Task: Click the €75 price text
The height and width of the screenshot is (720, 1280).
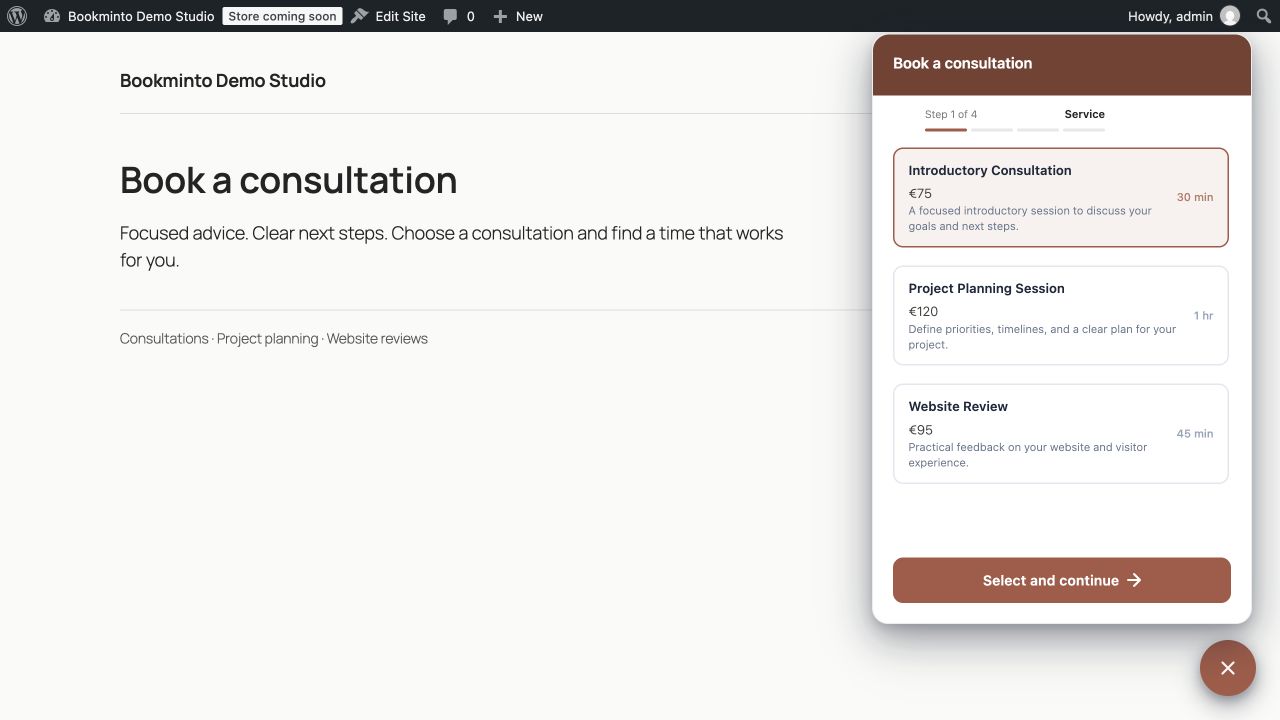Action: pos(920,193)
